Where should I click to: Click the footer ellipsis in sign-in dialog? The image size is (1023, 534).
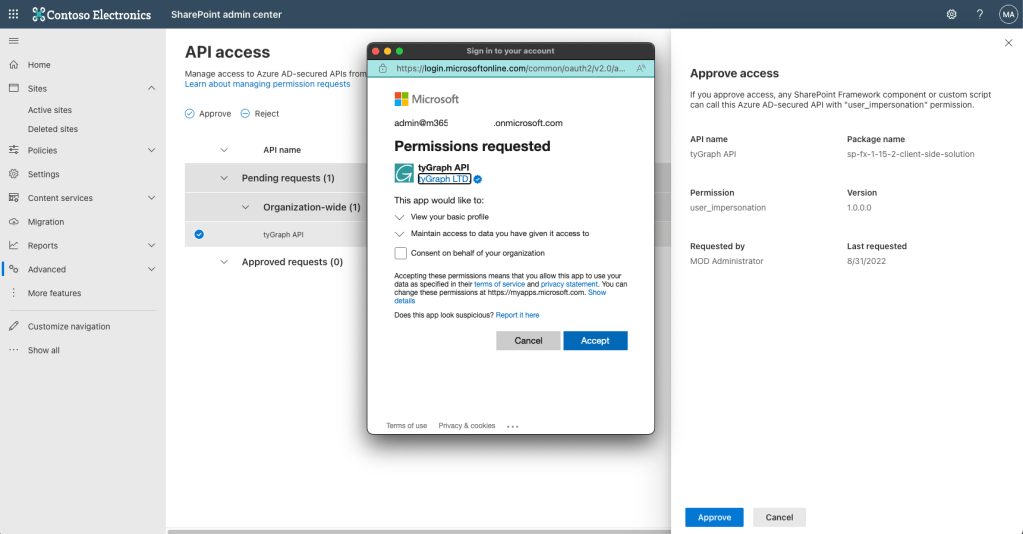pos(513,426)
